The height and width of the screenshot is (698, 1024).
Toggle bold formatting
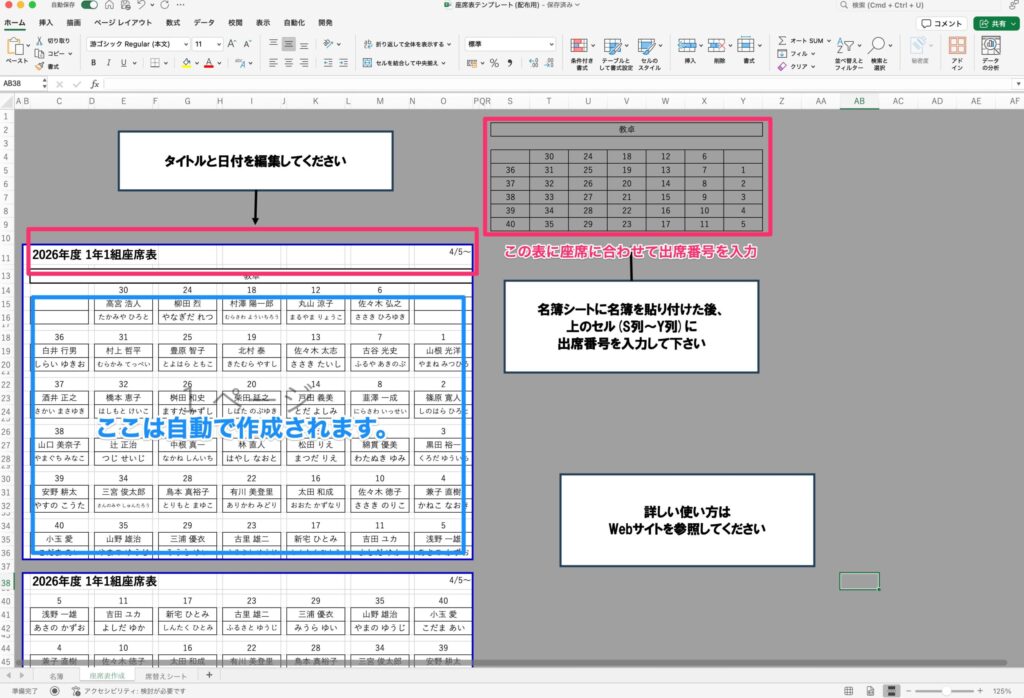click(x=93, y=63)
